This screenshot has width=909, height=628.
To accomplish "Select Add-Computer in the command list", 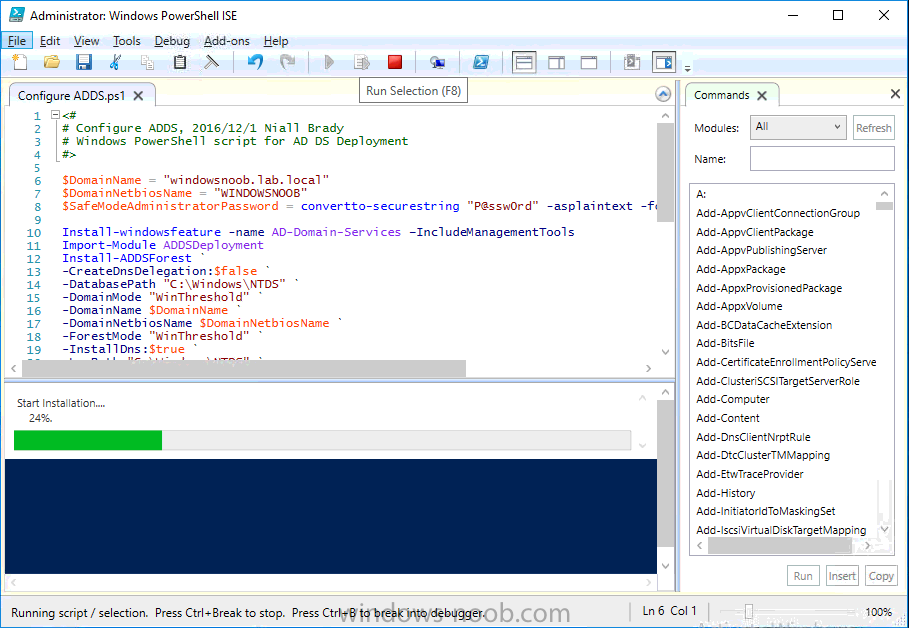I will pyautogui.click(x=733, y=399).
